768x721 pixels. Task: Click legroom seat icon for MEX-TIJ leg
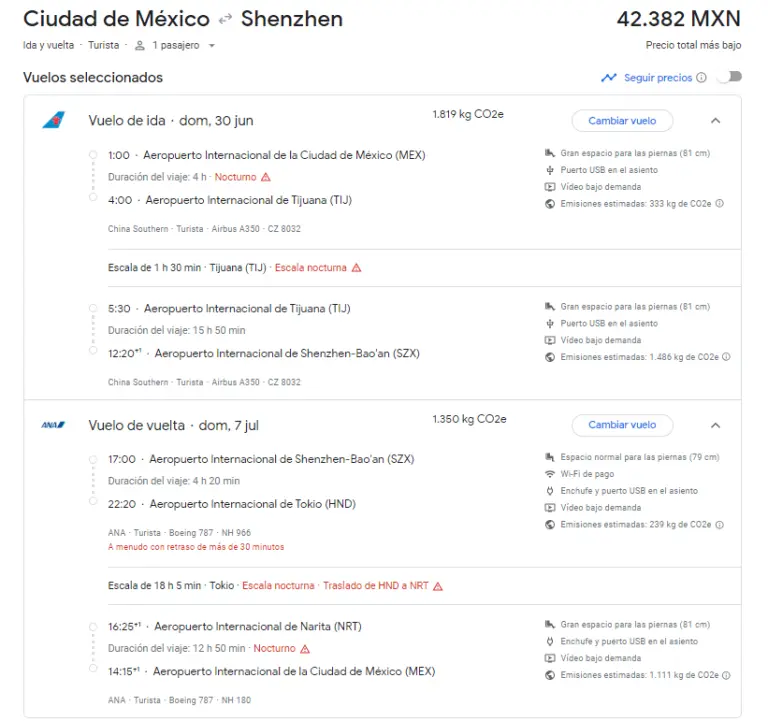(x=550, y=153)
